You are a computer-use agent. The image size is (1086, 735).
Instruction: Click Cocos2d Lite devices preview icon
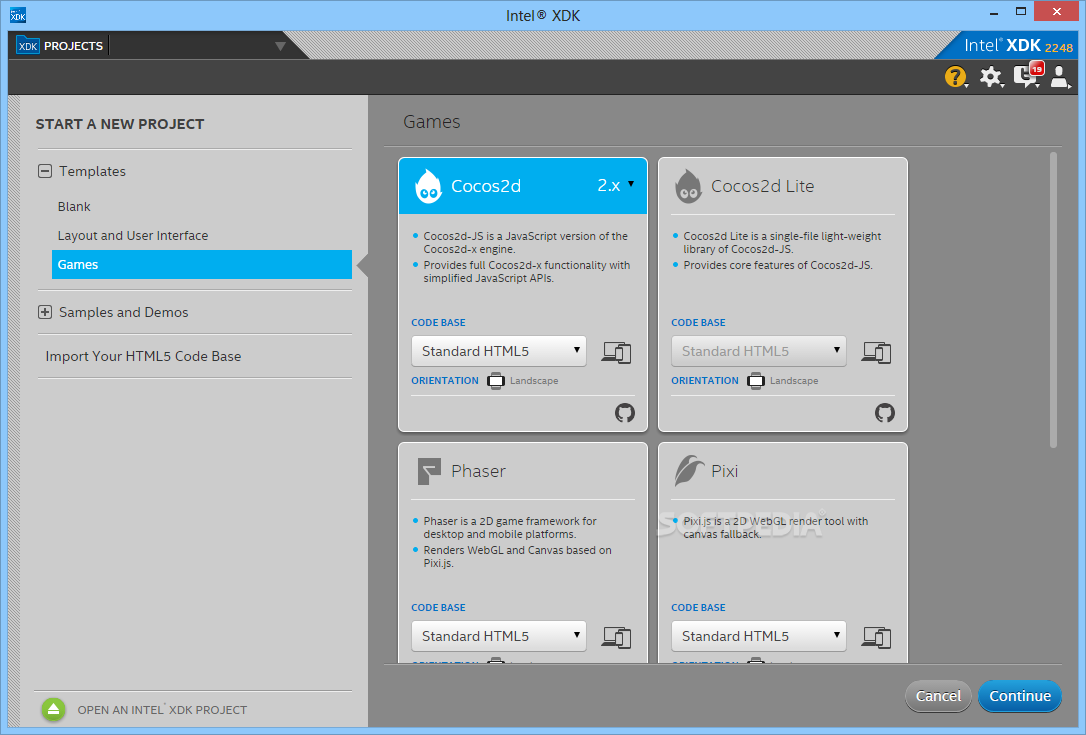coord(876,353)
